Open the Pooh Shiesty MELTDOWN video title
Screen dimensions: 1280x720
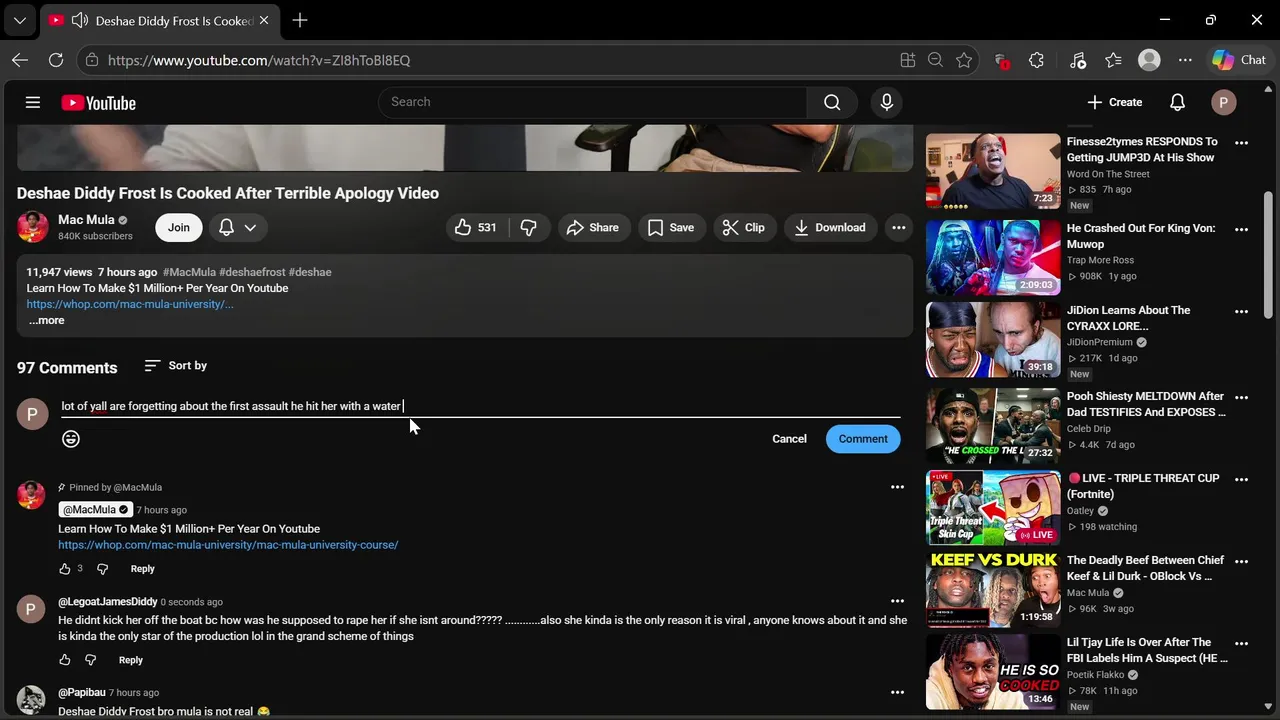click(x=1146, y=404)
